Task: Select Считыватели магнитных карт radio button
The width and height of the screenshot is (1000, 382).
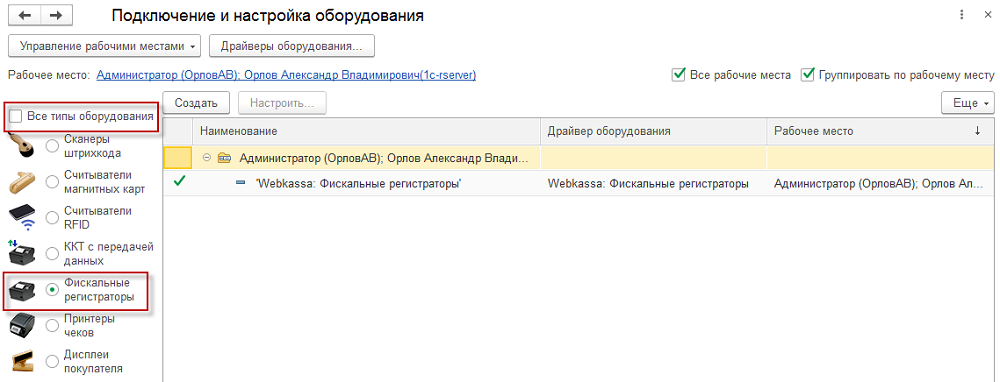Action: coord(52,182)
